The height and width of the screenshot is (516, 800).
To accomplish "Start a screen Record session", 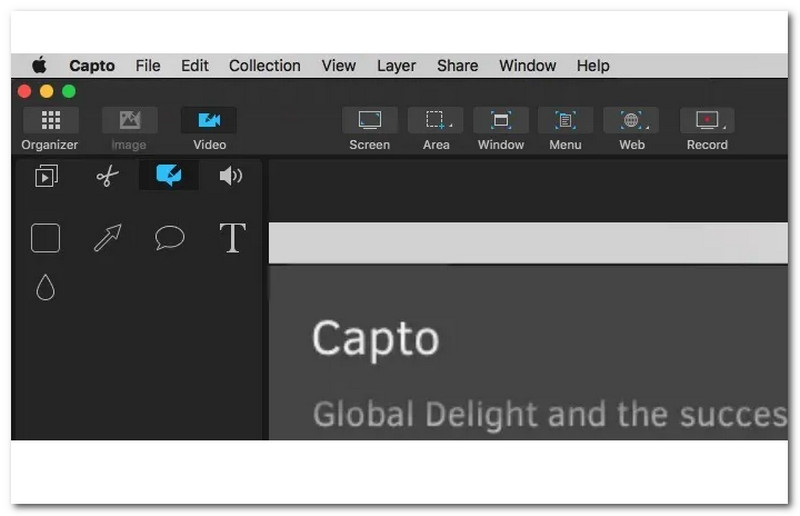I will coord(707,121).
